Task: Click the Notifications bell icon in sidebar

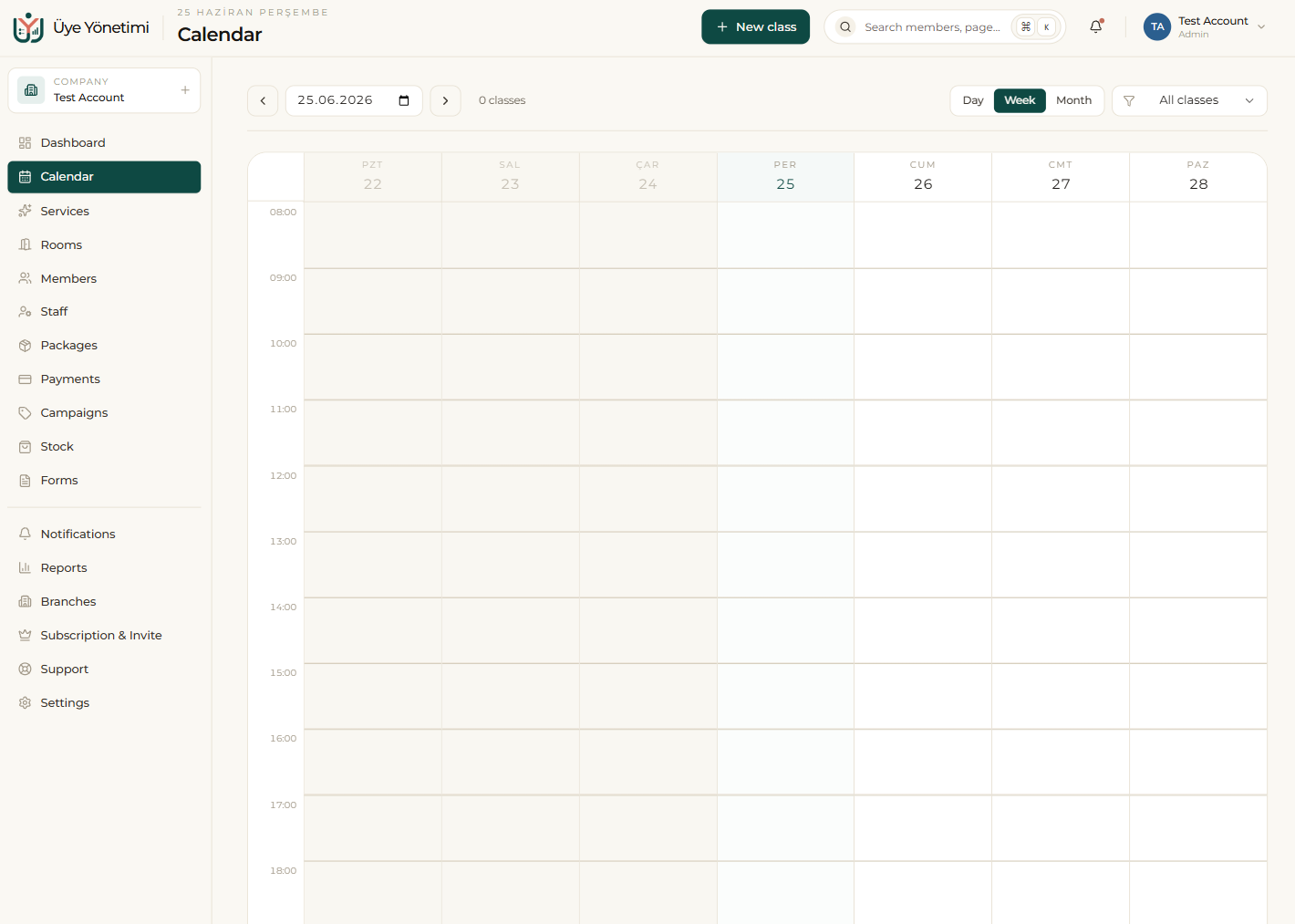Action: 25,535
